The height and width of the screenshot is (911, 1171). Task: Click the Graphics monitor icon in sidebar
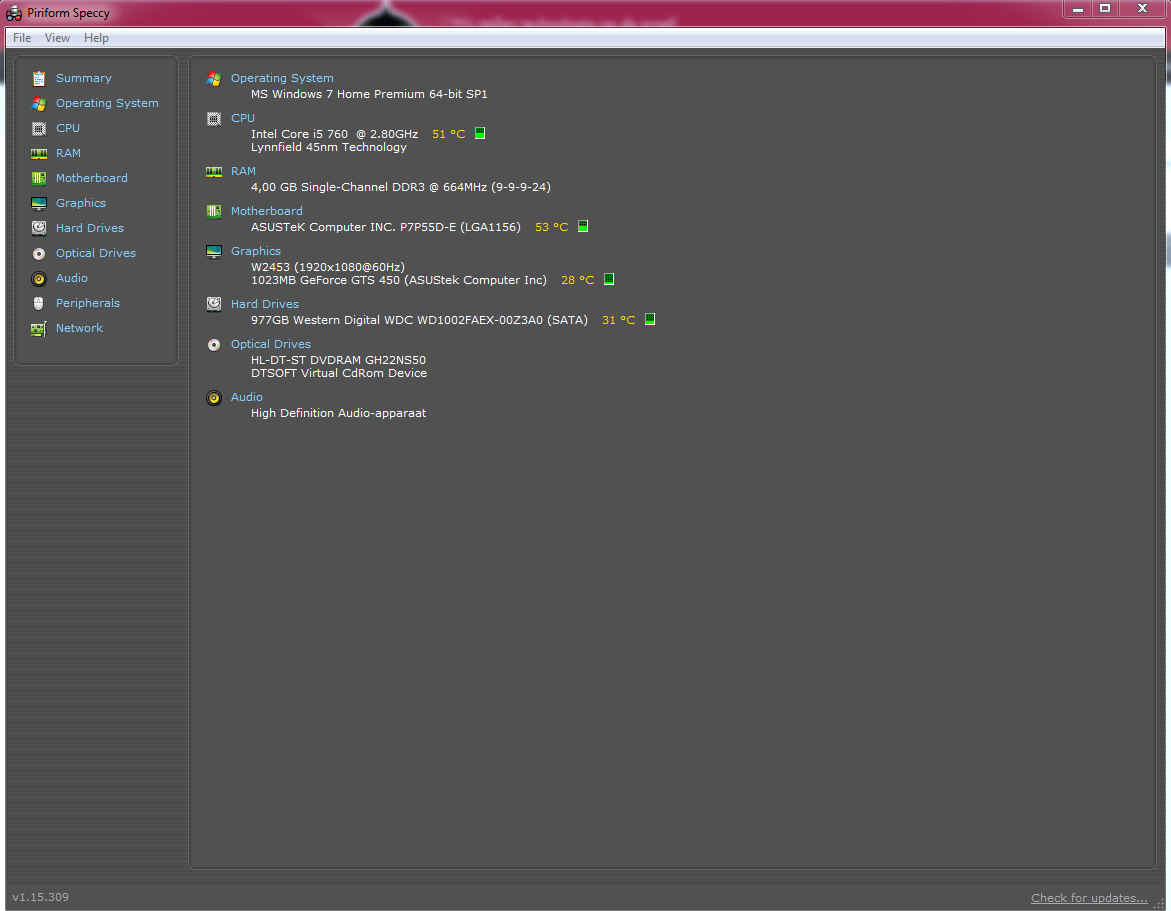pos(39,204)
